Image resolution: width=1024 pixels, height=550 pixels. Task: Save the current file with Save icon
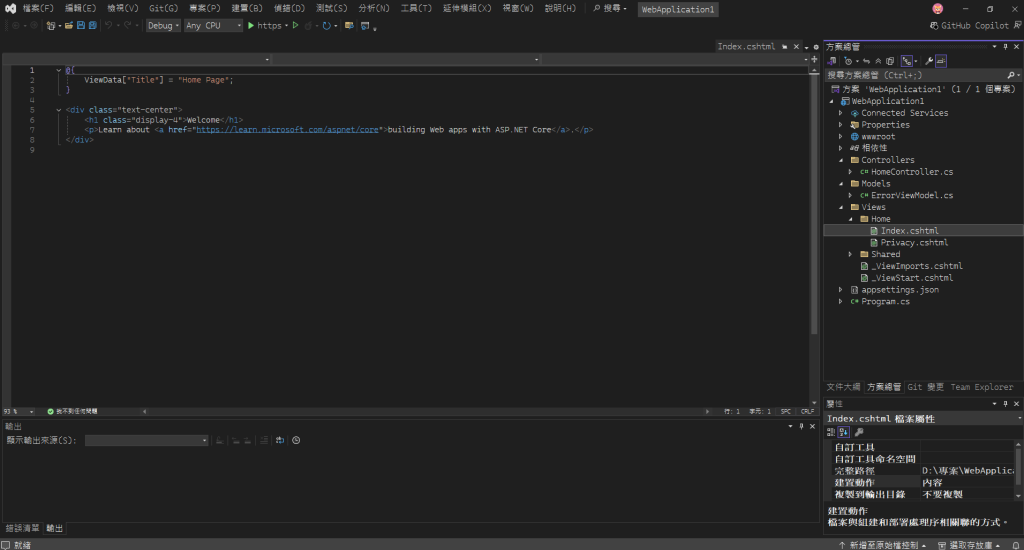click(81, 25)
